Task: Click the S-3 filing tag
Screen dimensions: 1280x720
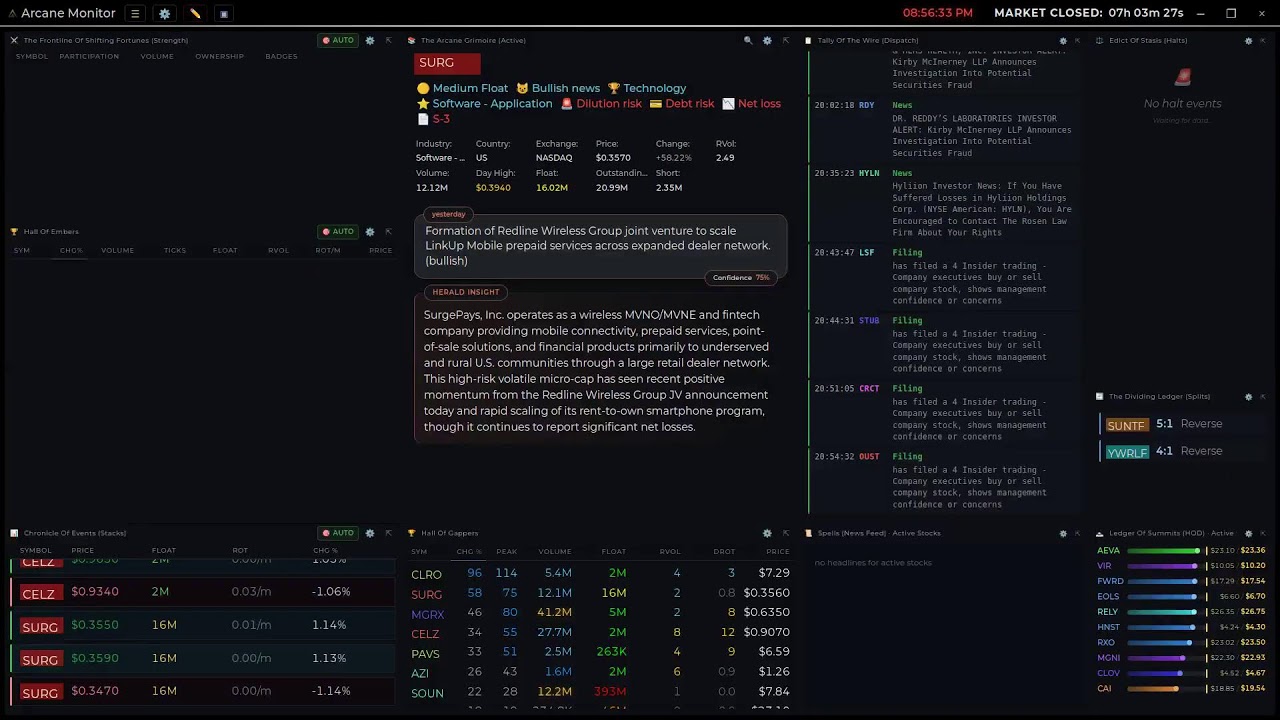Action: pos(433,119)
